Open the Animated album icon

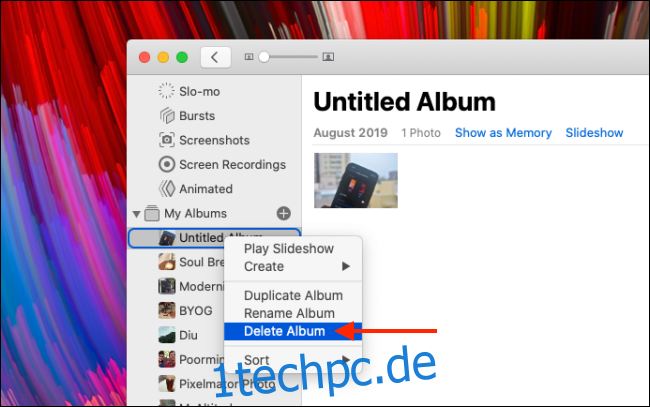tap(167, 189)
